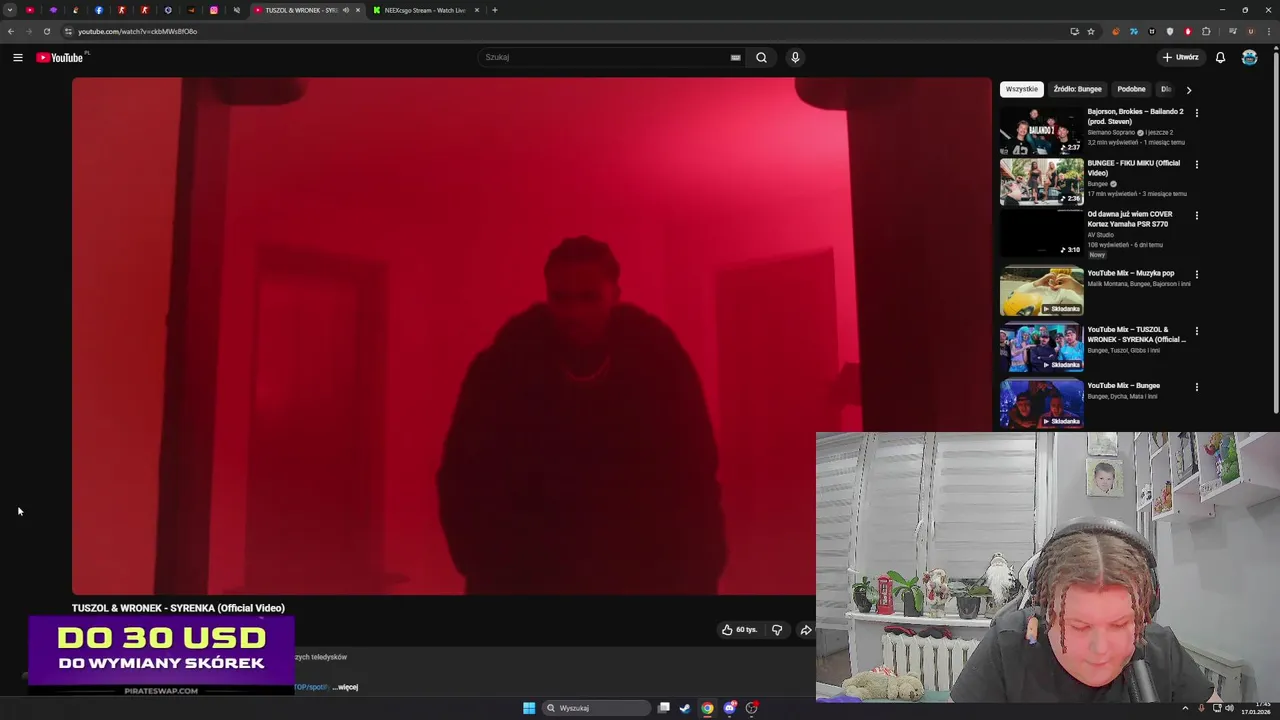Open options menu for FIKU MIKU video
This screenshot has width=1280, height=720.
point(1196,164)
